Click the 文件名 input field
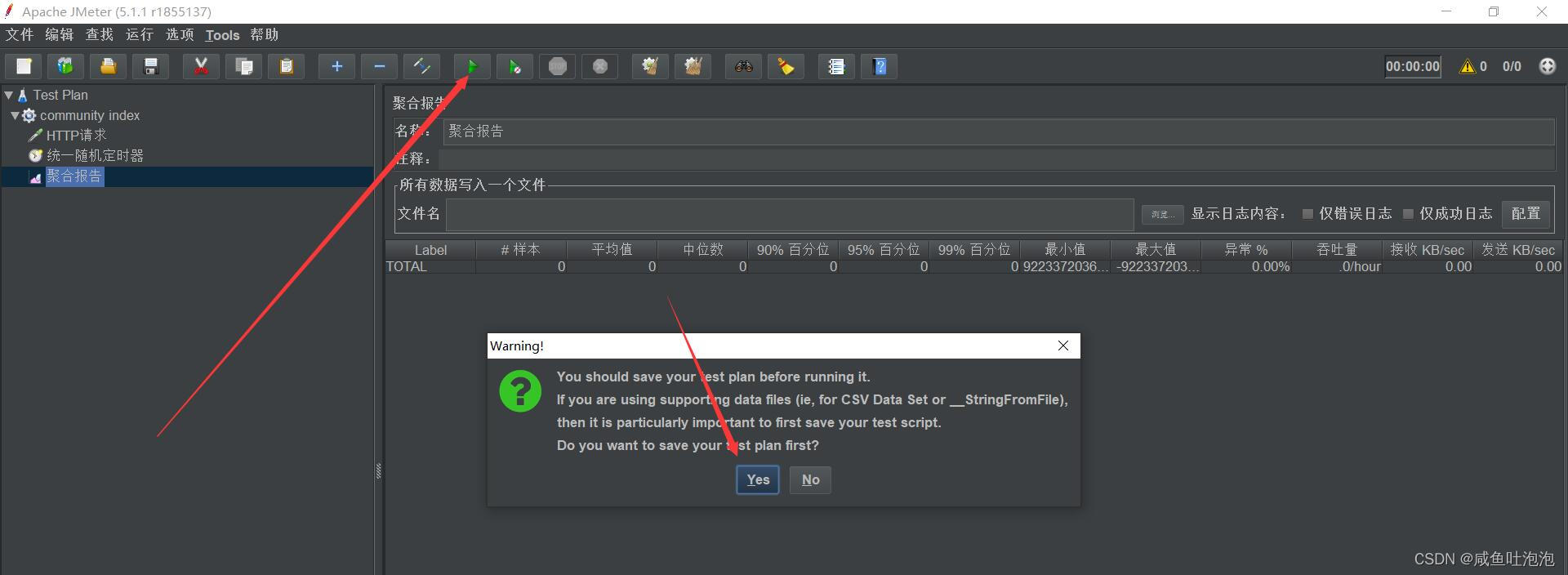This screenshot has width=1568, height=575. click(x=790, y=214)
